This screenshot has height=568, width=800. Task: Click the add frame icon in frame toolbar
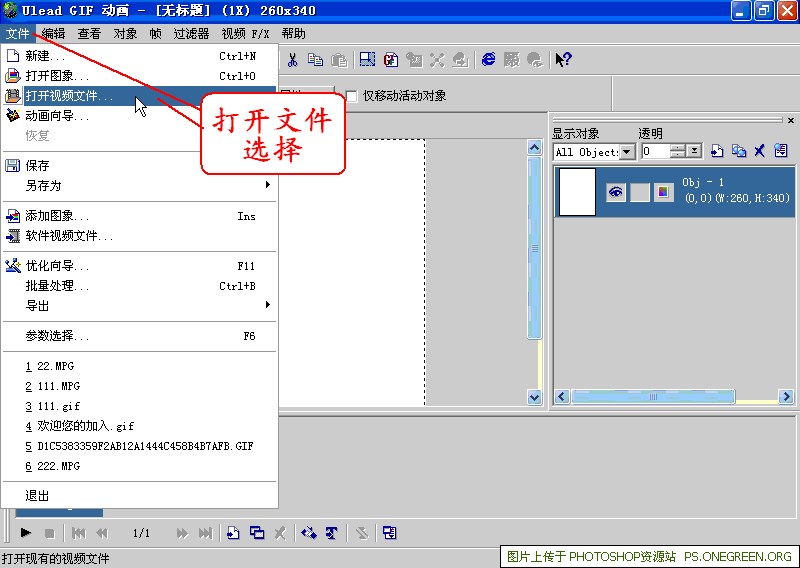click(233, 533)
